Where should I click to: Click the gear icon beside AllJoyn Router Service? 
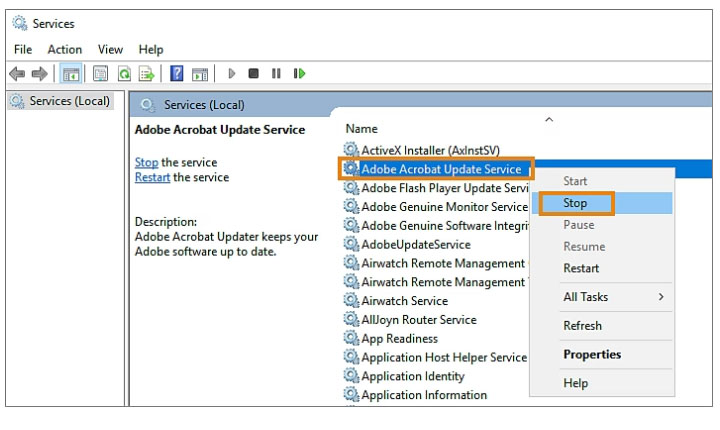(x=351, y=319)
